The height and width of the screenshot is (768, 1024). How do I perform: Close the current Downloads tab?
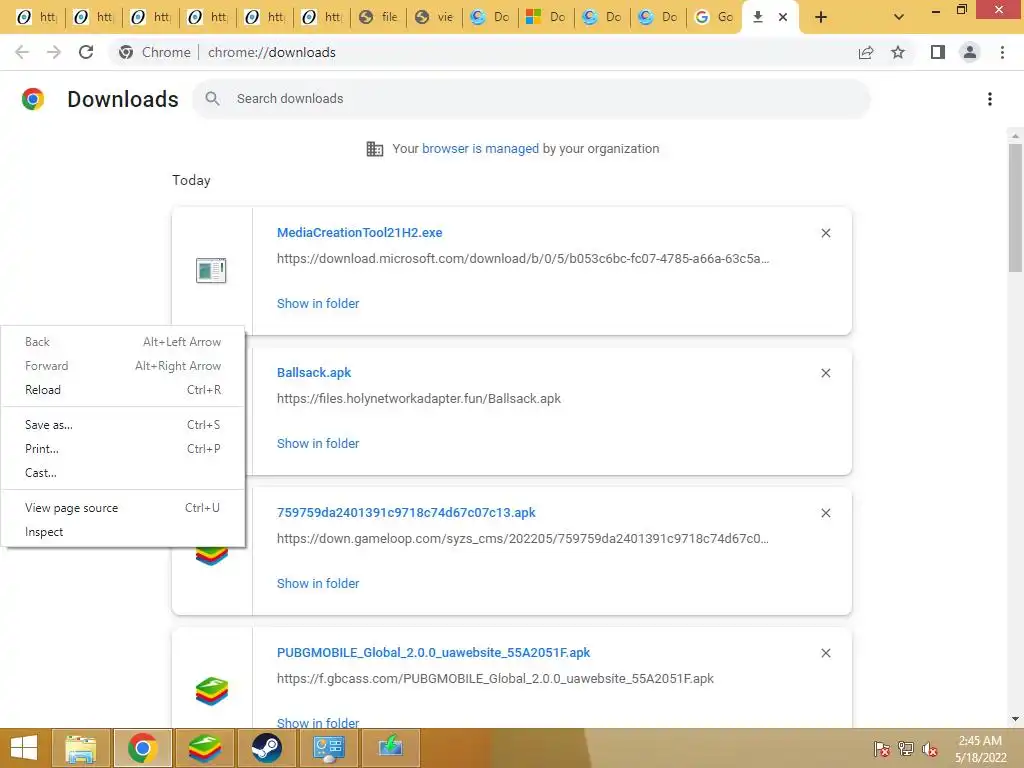782,17
